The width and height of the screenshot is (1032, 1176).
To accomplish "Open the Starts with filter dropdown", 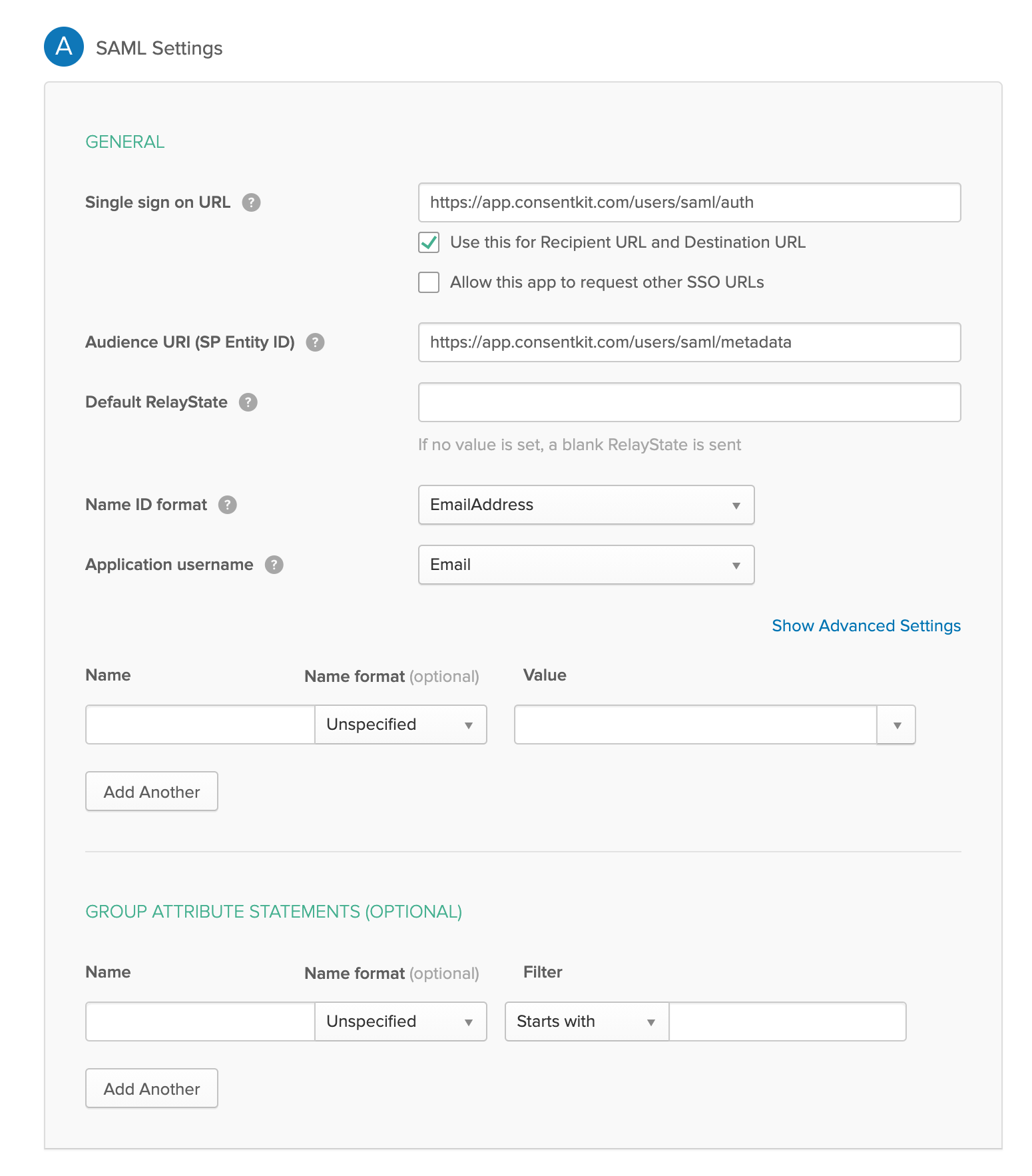I will 587,1022.
